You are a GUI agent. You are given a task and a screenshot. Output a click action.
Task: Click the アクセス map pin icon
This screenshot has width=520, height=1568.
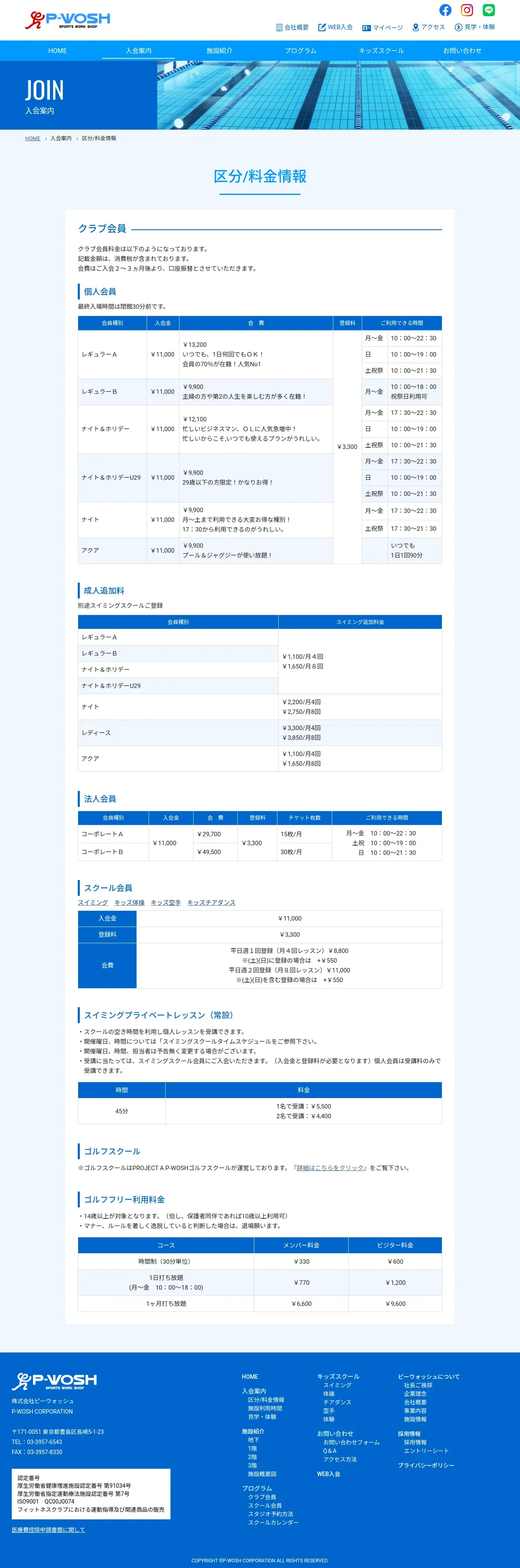pyautogui.click(x=416, y=28)
